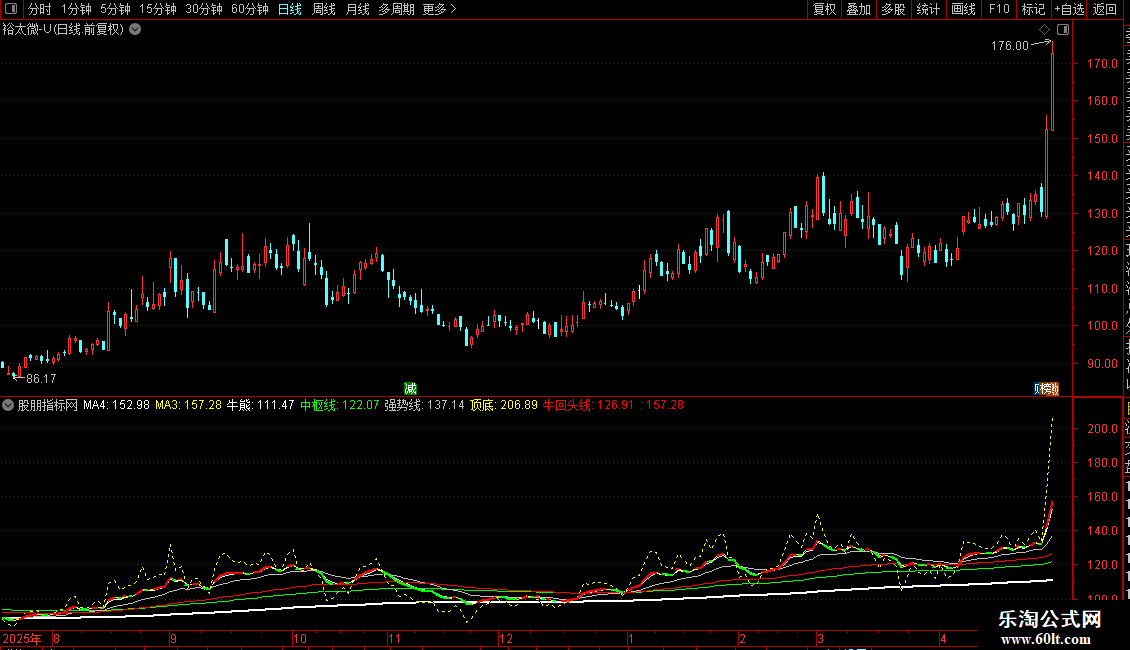Screen dimensions: 1130x650
Task: Select the 1分钟 period
Action: [76, 9]
